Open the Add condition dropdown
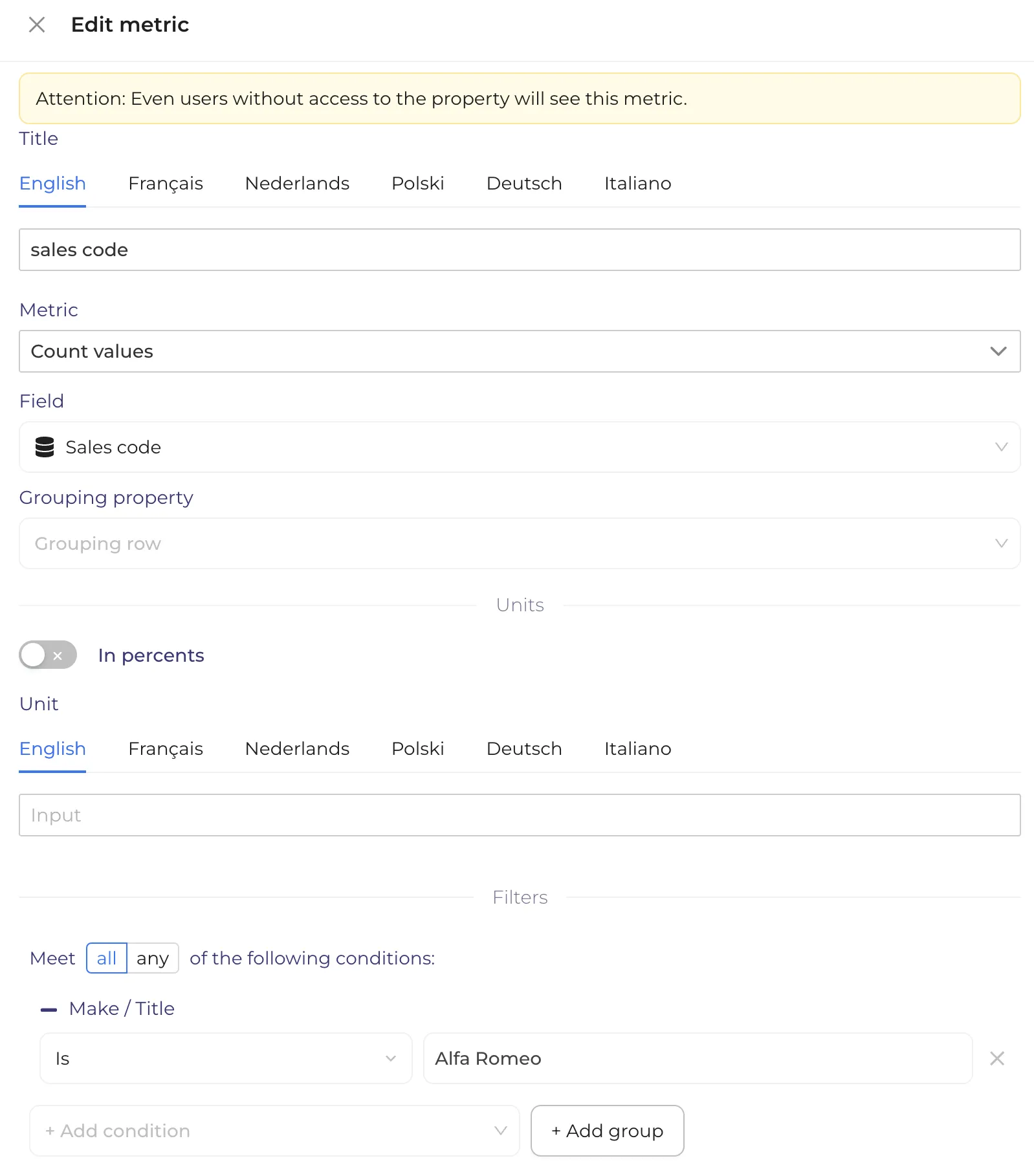The image size is (1034, 1176). pos(274,1131)
